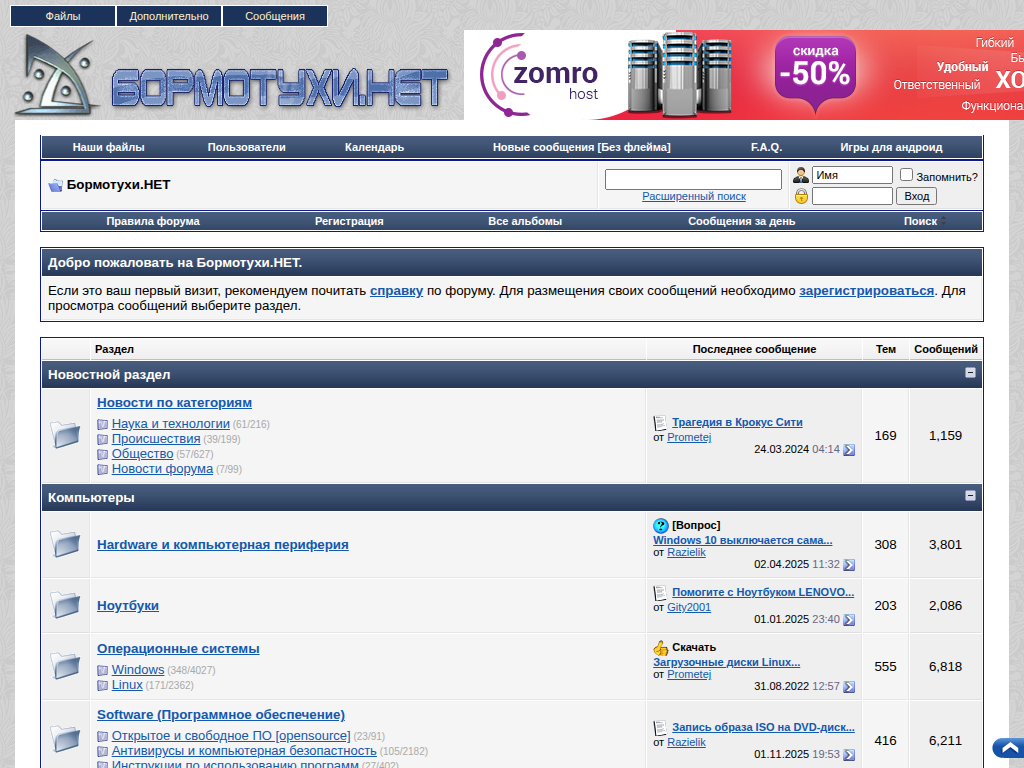Click the folder icon beside Ноутбуки forum
This screenshot has width=1024, height=768.
coord(66,605)
